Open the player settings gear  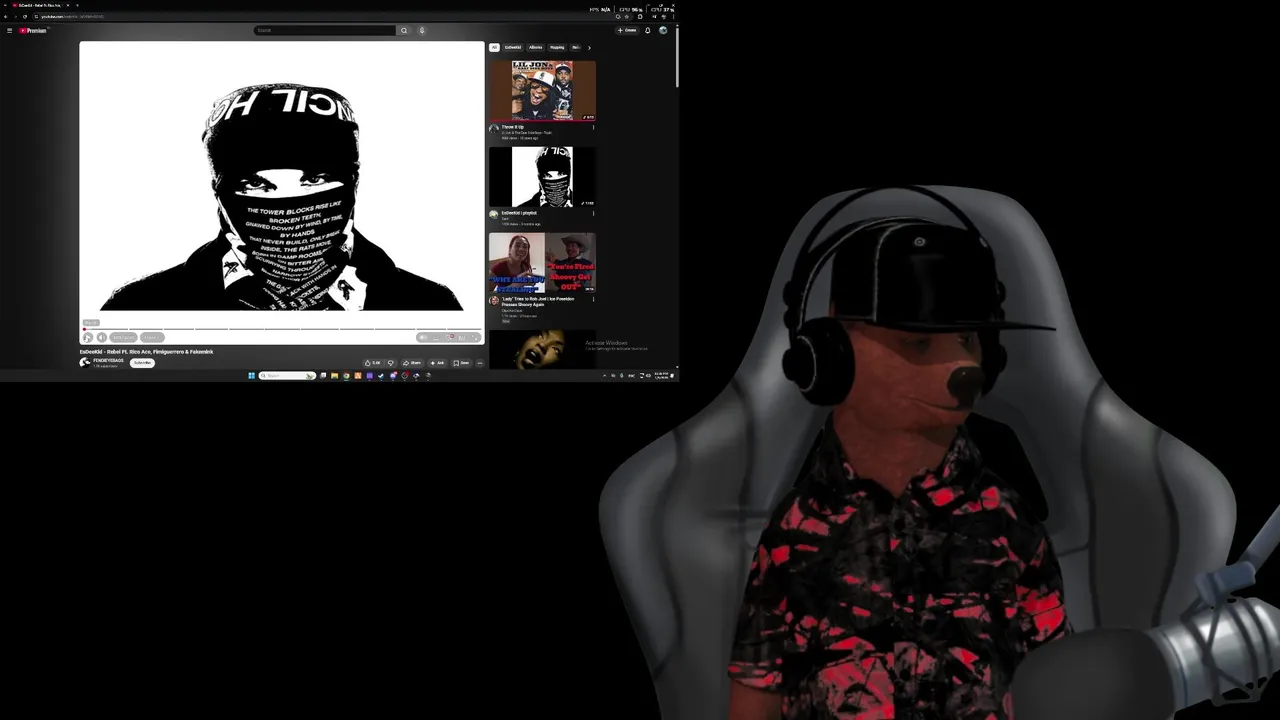click(x=450, y=337)
